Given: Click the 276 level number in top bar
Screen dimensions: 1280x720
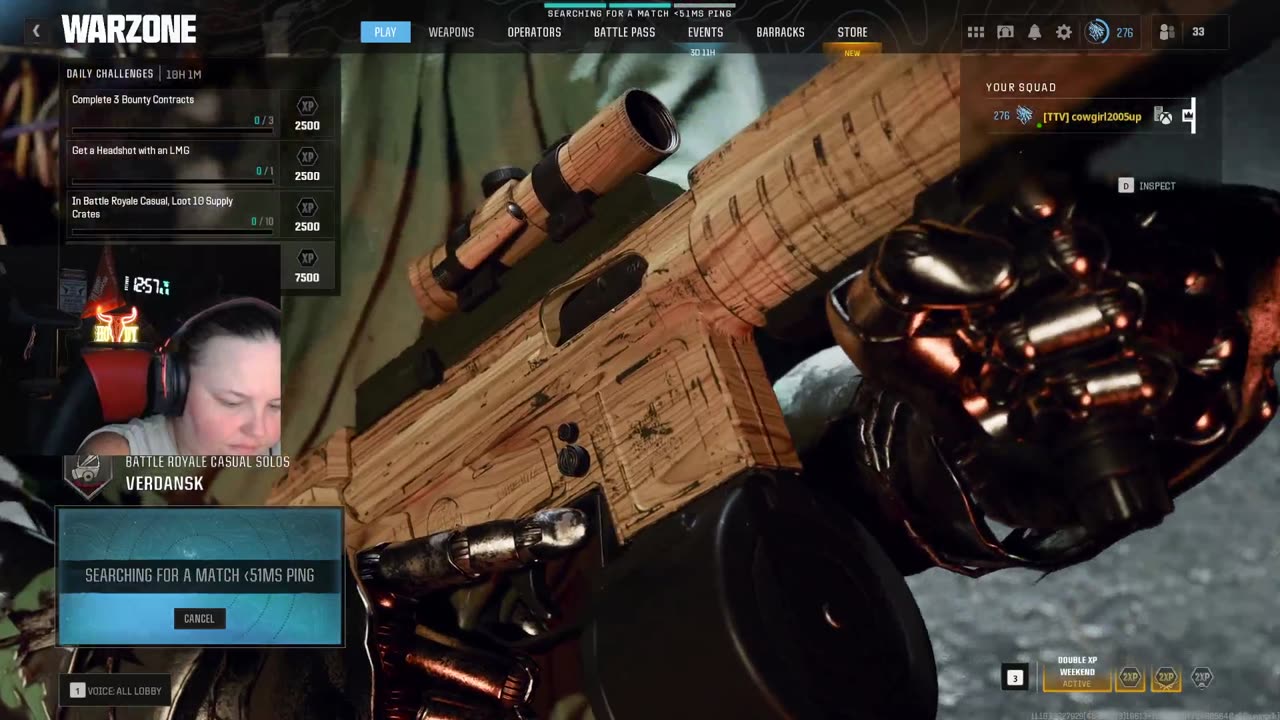Looking at the screenshot, I should tap(1125, 32).
